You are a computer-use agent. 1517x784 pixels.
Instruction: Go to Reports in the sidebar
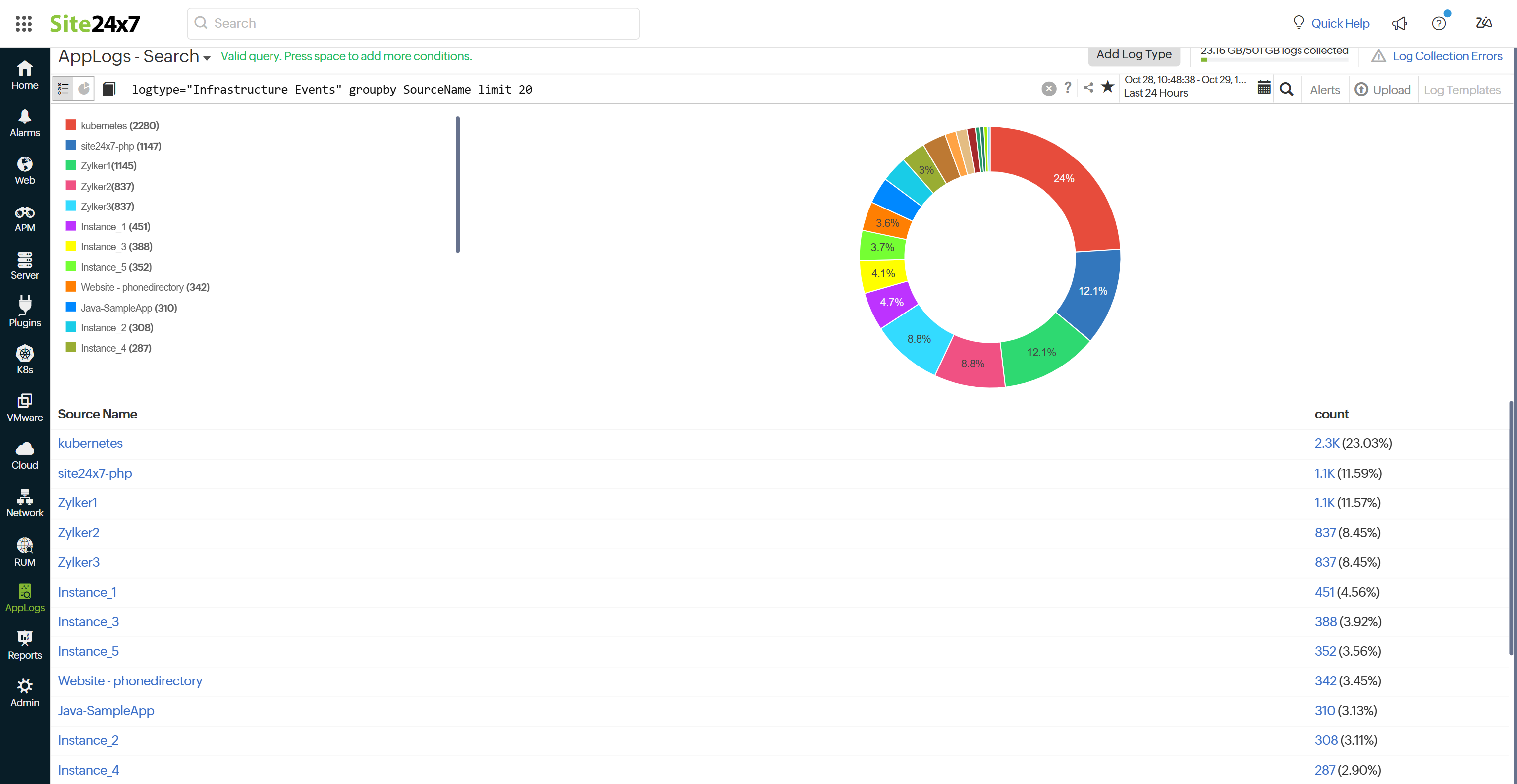tap(25, 645)
